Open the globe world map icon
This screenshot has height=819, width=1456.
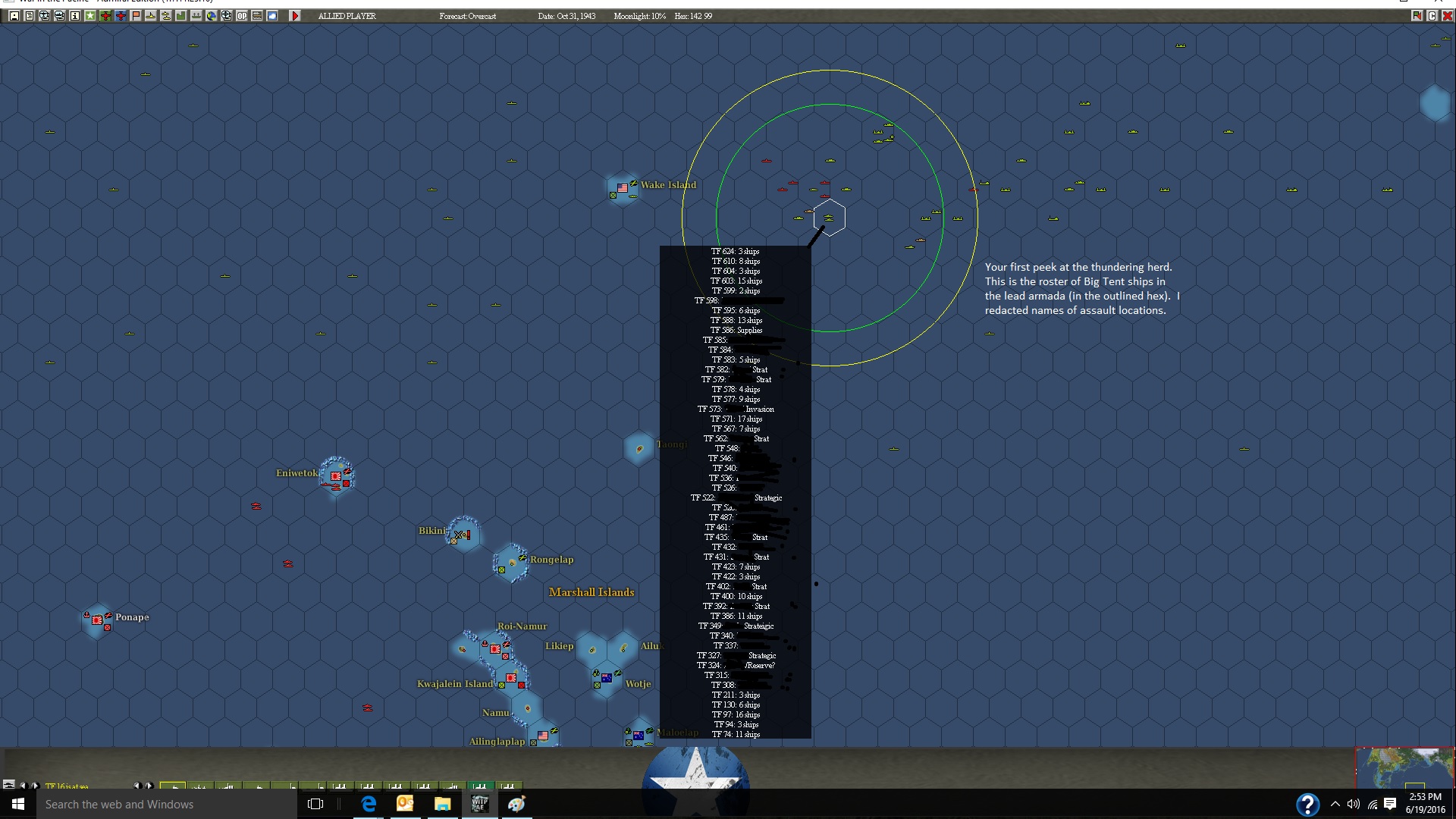click(x=212, y=16)
